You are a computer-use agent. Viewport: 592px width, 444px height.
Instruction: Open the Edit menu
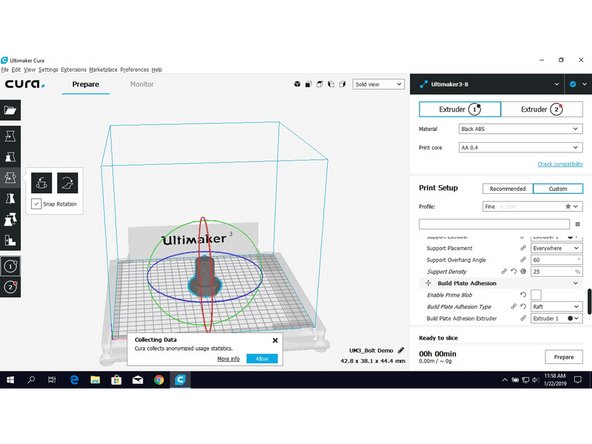pyautogui.click(x=16, y=70)
